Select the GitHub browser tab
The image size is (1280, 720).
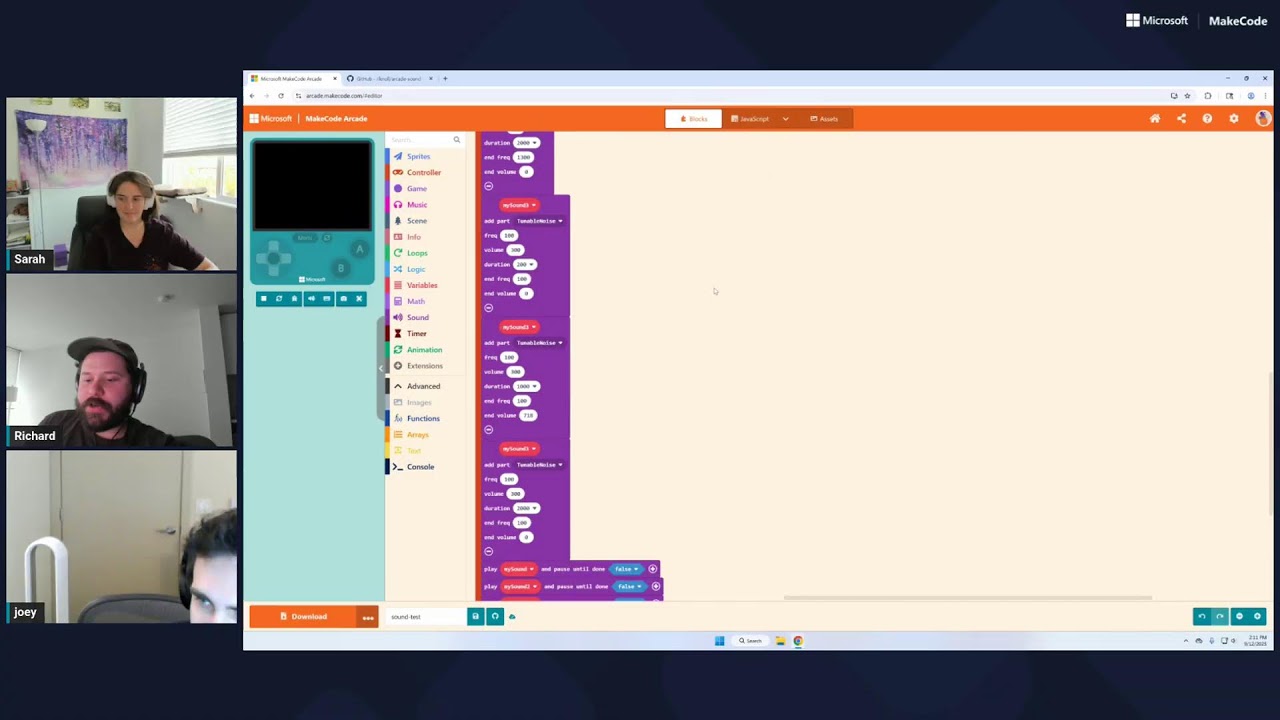tap(388, 78)
